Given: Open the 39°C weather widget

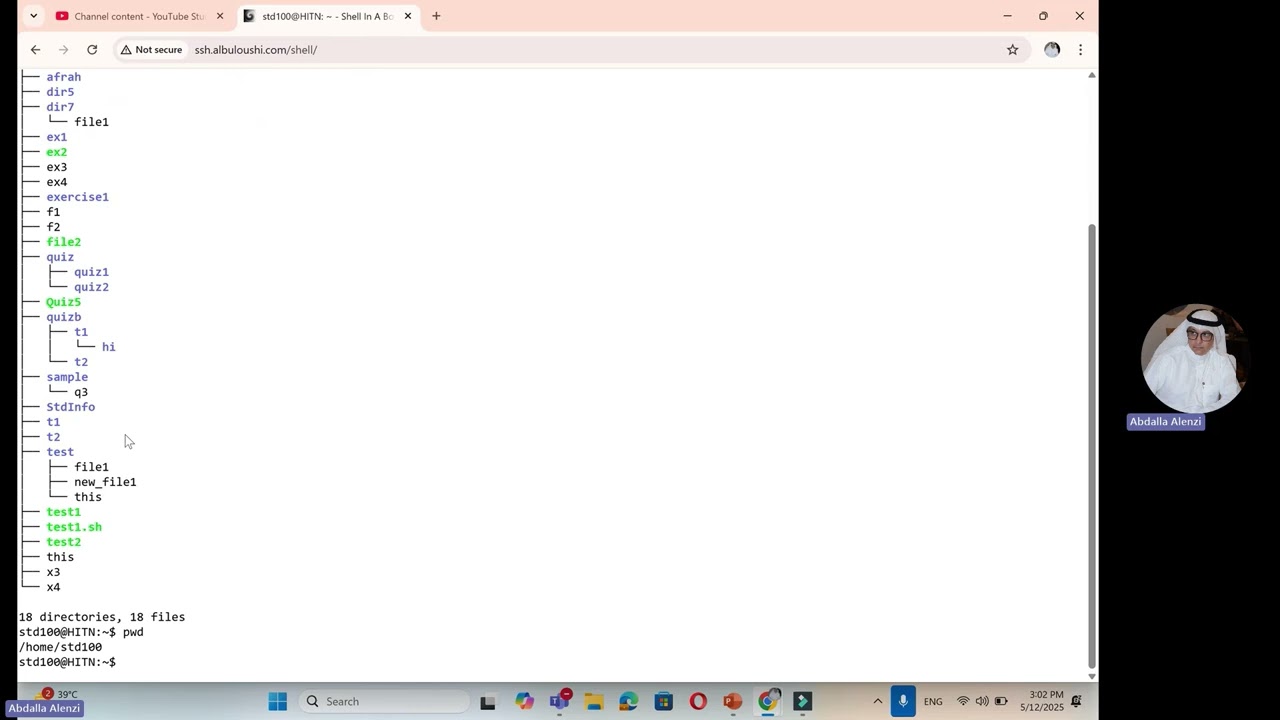Looking at the screenshot, I should click(x=58, y=694).
